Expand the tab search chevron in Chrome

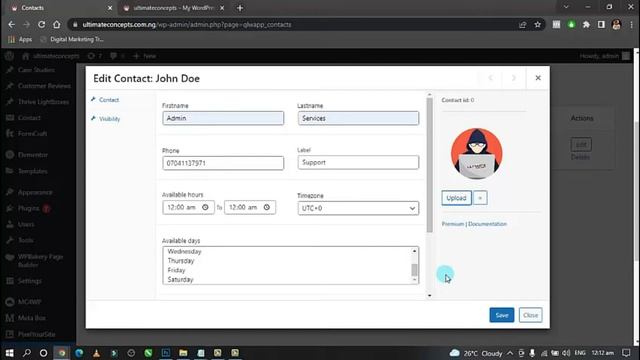566,7
